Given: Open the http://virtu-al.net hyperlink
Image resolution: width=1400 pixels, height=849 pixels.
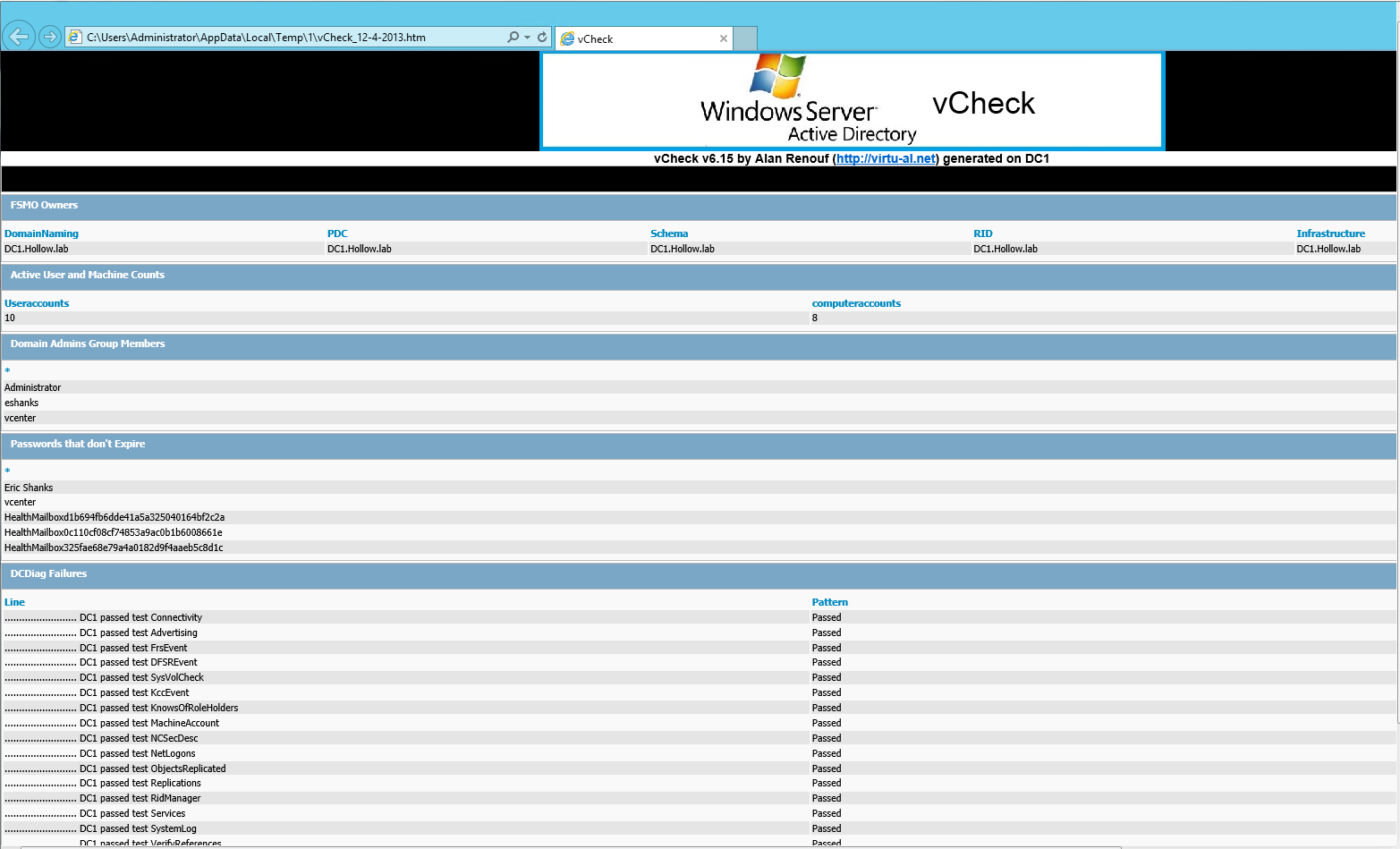Looking at the screenshot, I should click(886, 158).
